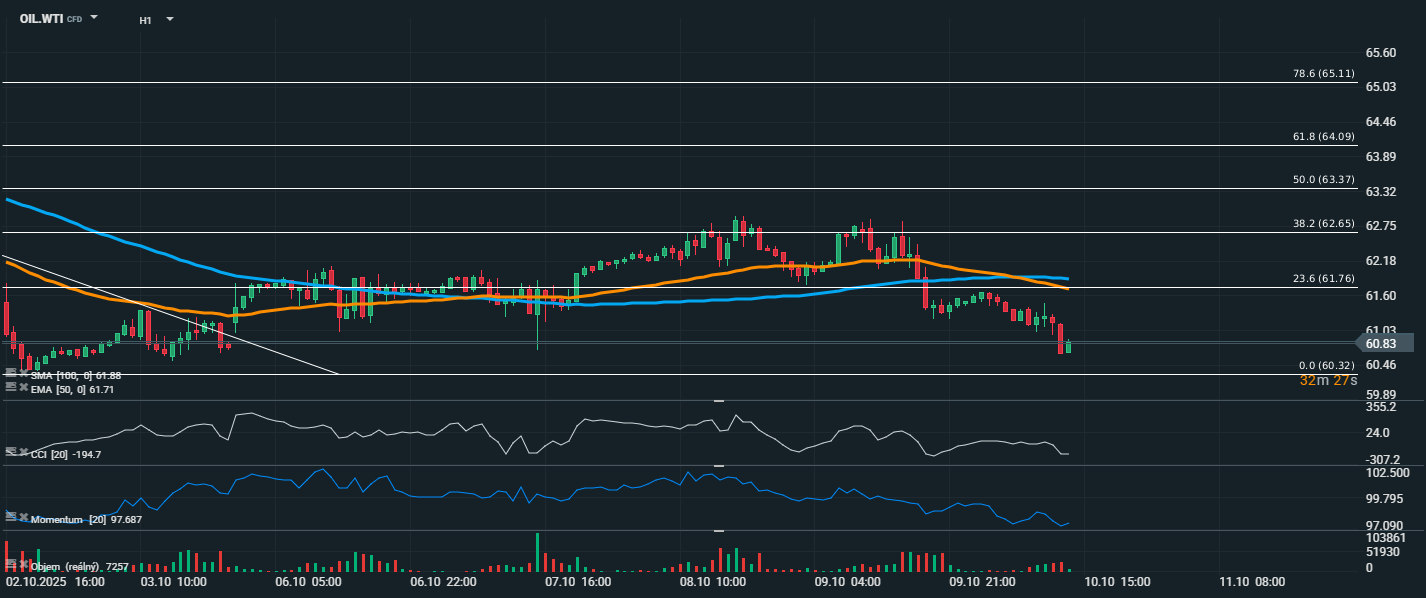Select the 78.6 (65.11) Fibonacci label
Viewport: 1426px width, 598px height.
[1322, 73]
